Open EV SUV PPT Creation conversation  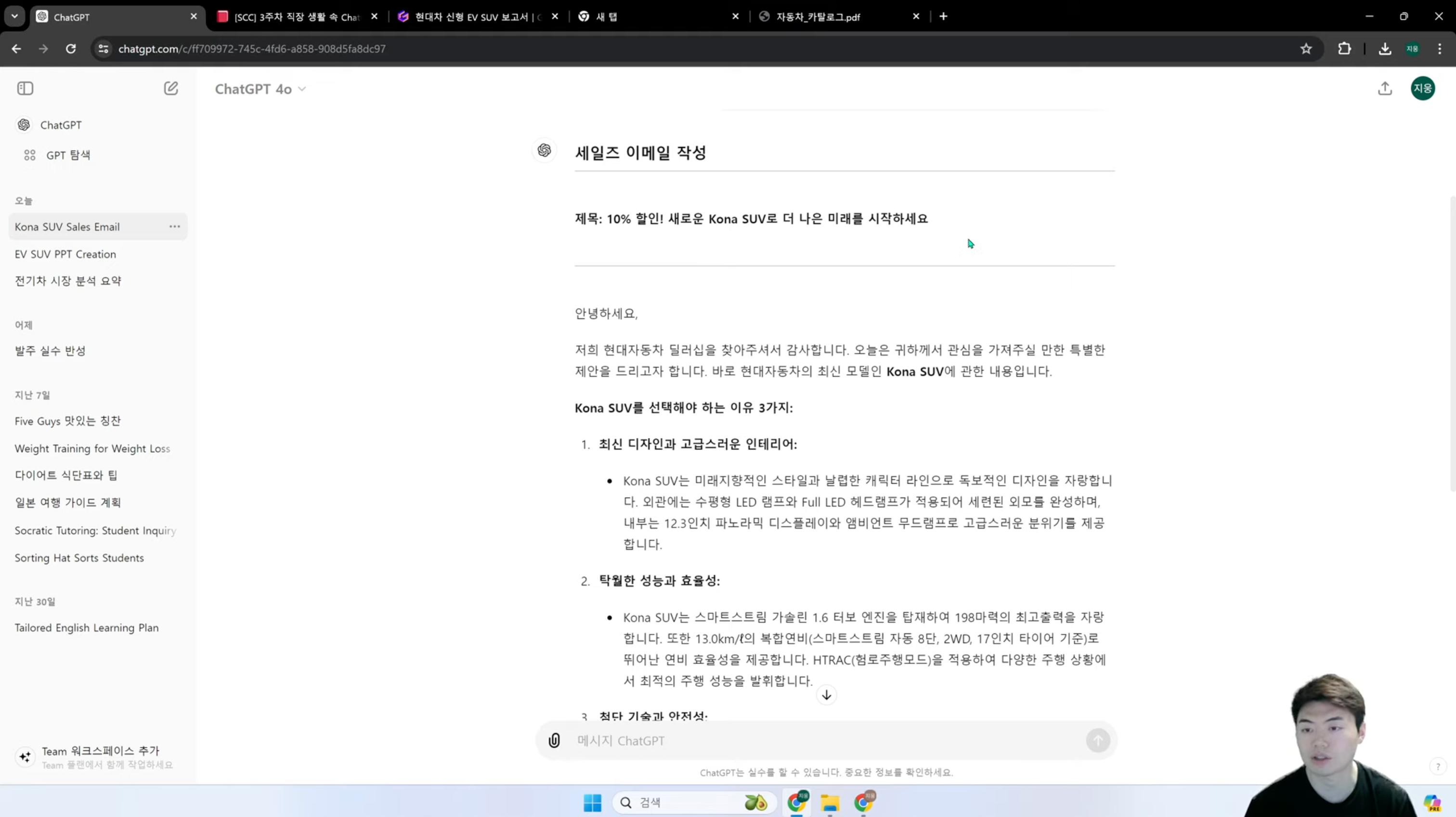tap(65, 254)
